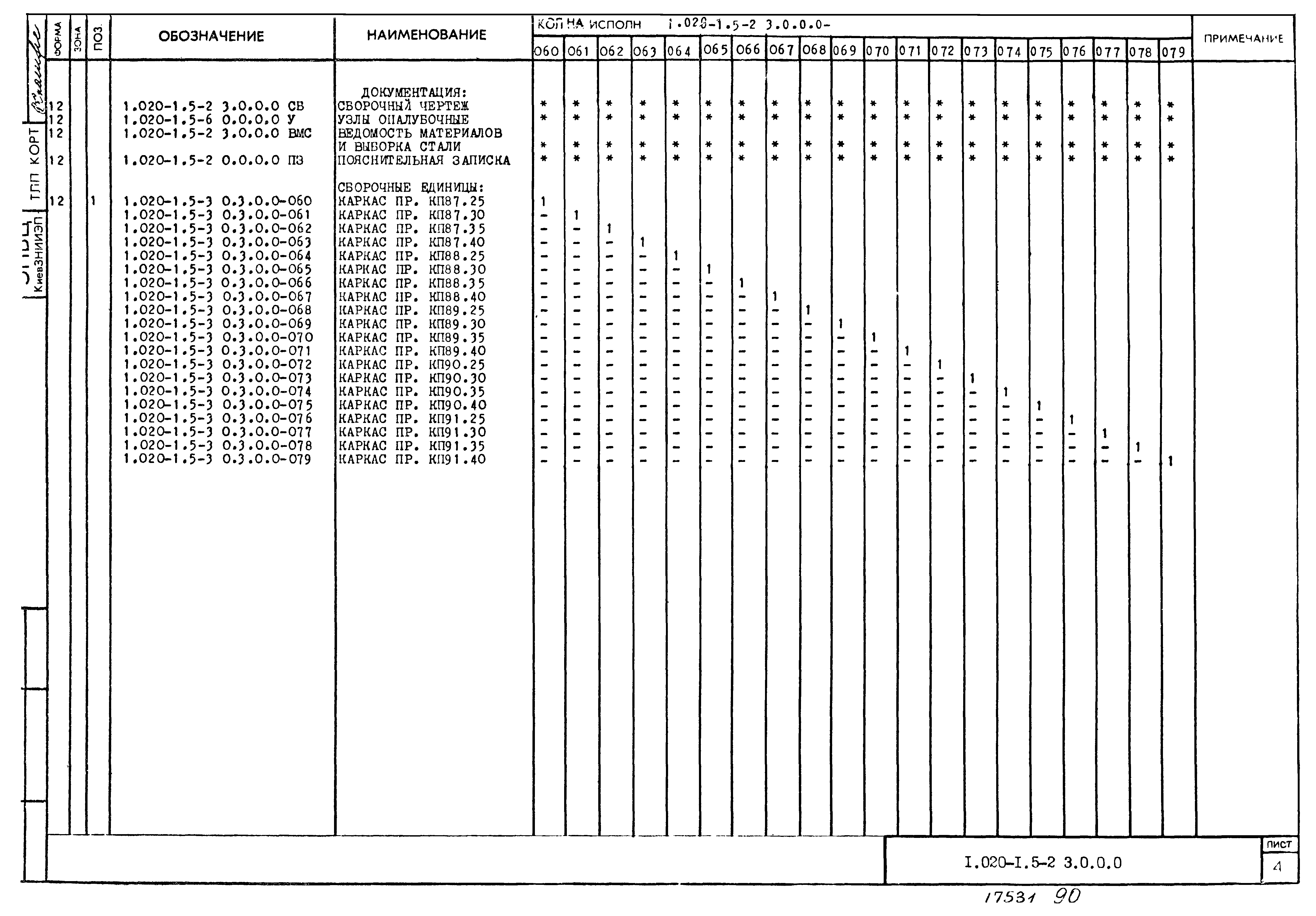
Task: Click the ВЕДОМОСТЬ МАТЕРИАЛОВ line
Action: [x=420, y=133]
